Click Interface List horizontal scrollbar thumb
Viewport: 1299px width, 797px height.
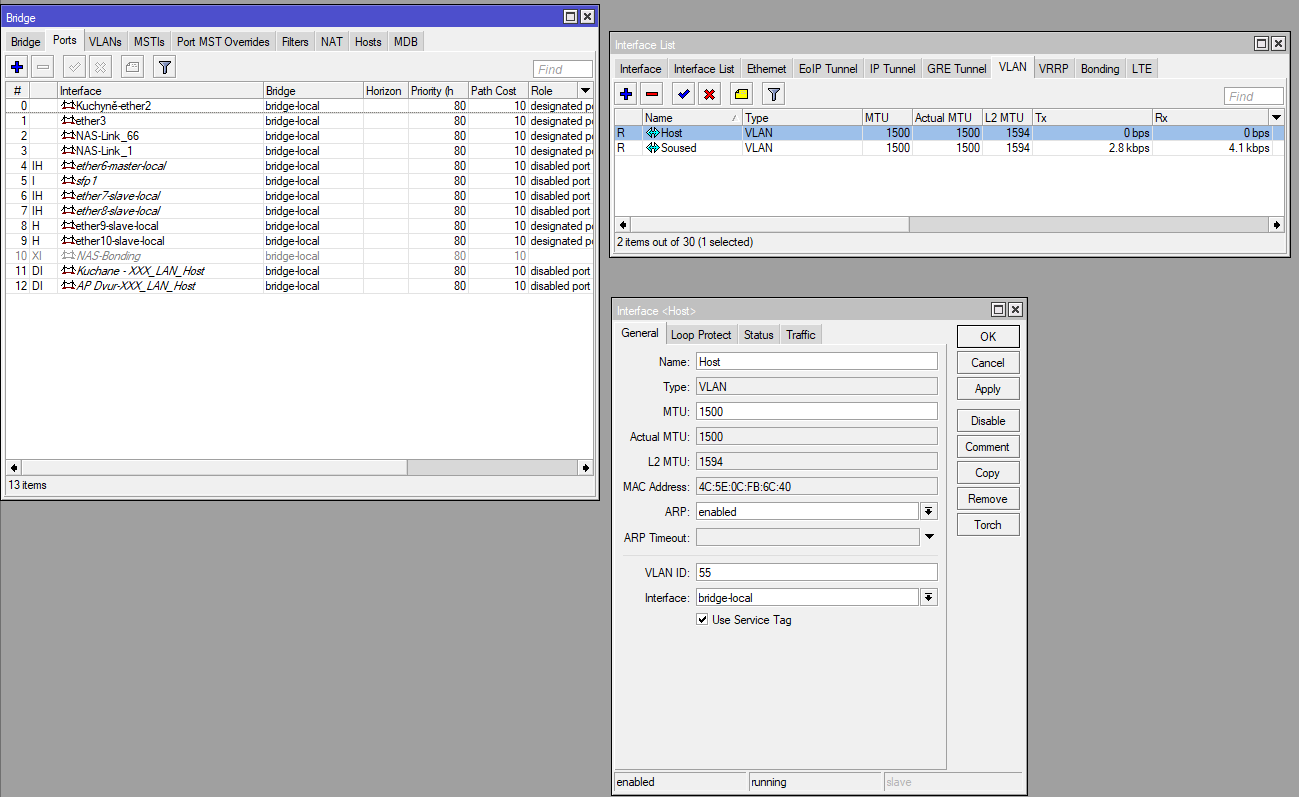769,225
